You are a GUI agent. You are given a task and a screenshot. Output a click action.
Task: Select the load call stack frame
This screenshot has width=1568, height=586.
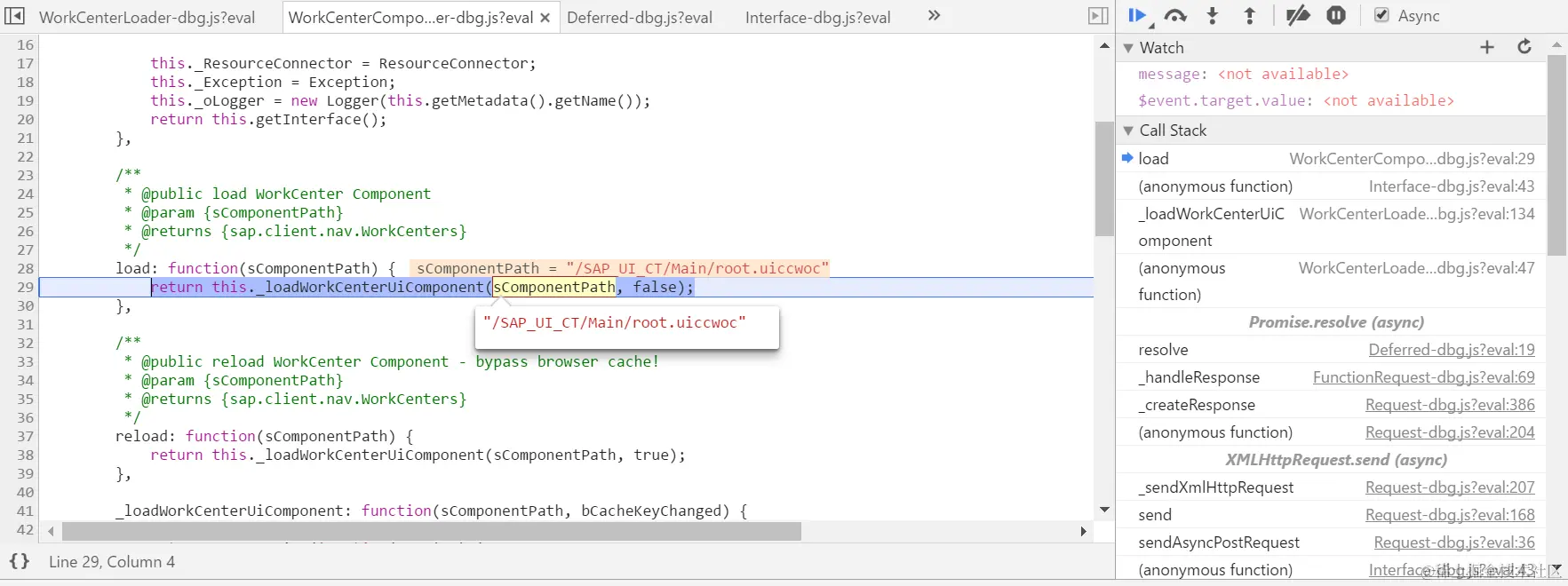(x=1331, y=158)
